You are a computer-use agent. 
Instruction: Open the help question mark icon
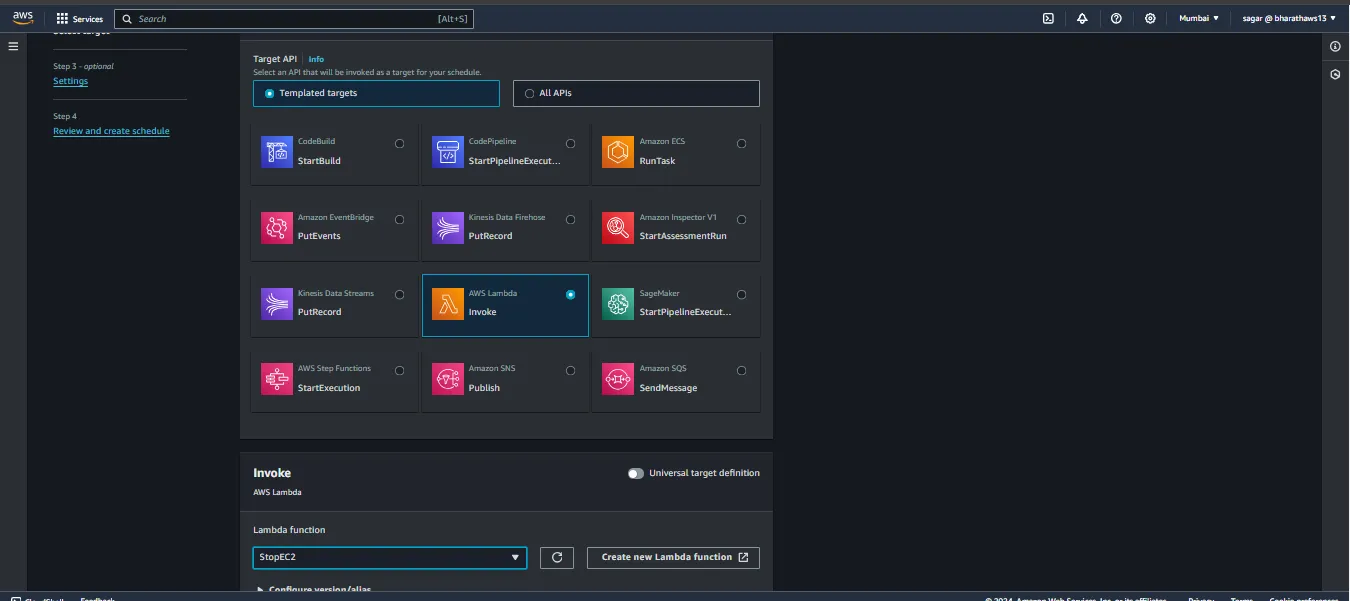[x=1116, y=18]
